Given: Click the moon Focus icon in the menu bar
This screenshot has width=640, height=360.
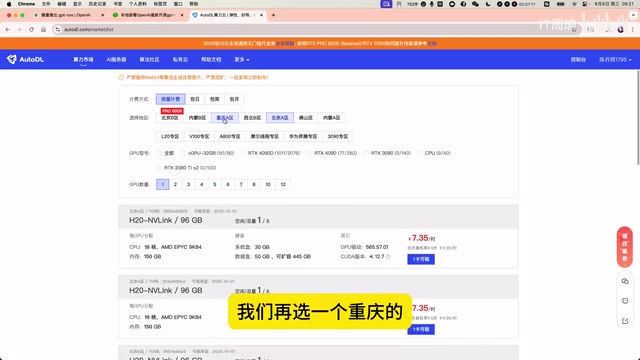Looking at the screenshot, I should (488, 4).
